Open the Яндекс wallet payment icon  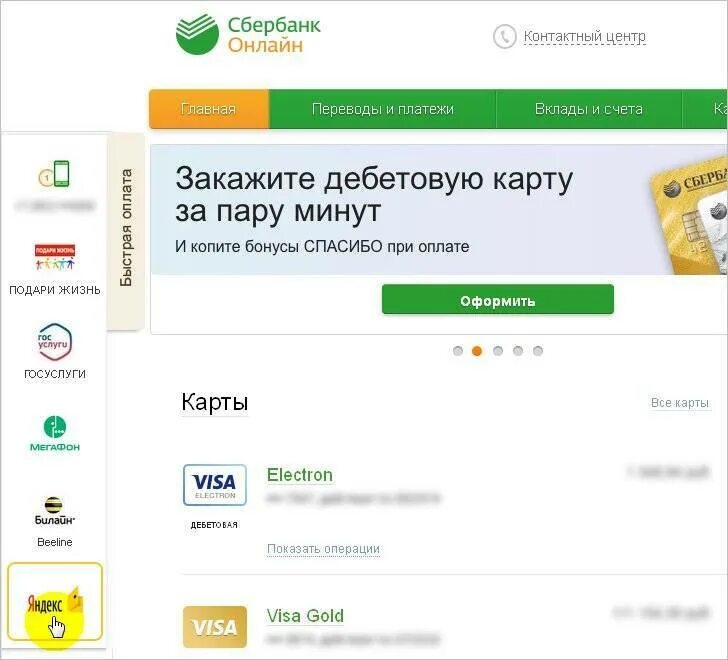[55, 602]
